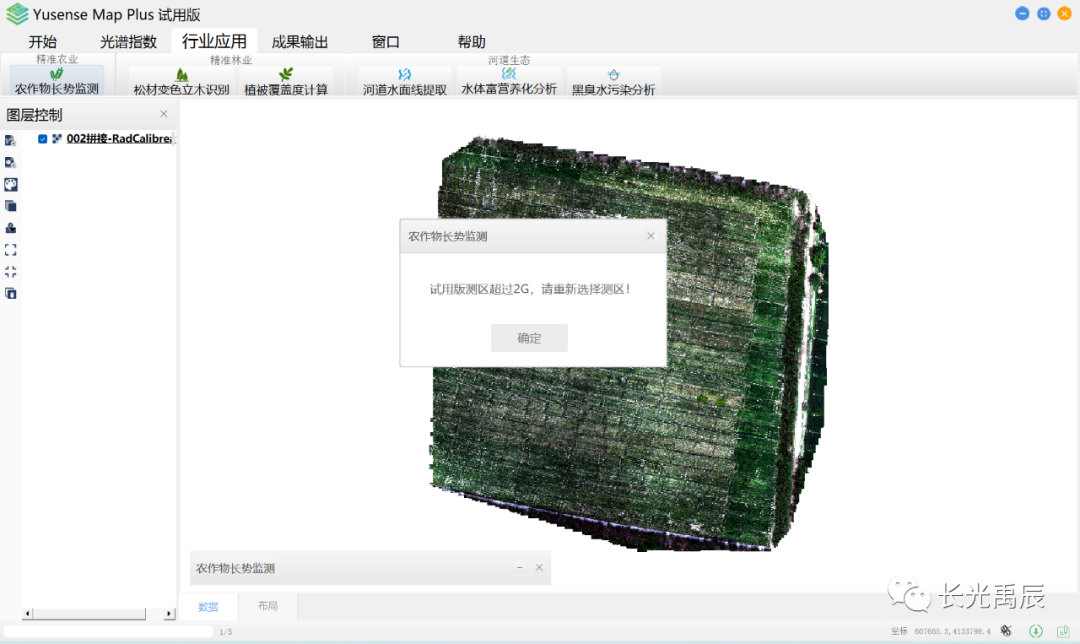The width and height of the screenshot is (1080, 644).
Task: Confirm the dialog with 确定 button
Action: click(529, 338)
